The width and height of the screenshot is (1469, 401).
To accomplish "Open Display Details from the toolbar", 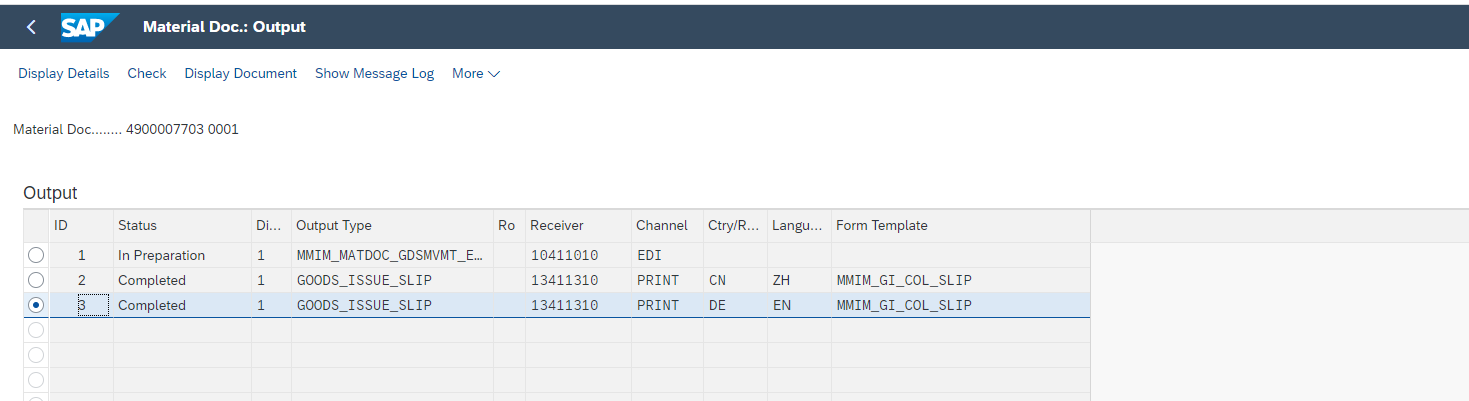I will point(64,74).
